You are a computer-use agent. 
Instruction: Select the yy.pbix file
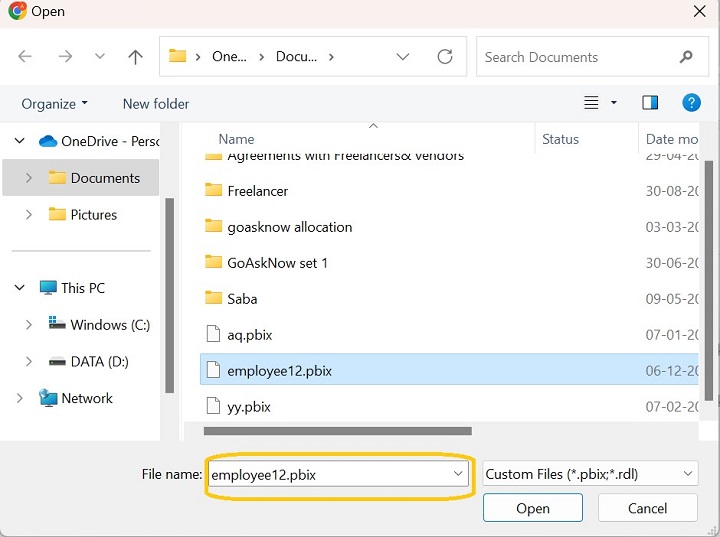point(249,407)
